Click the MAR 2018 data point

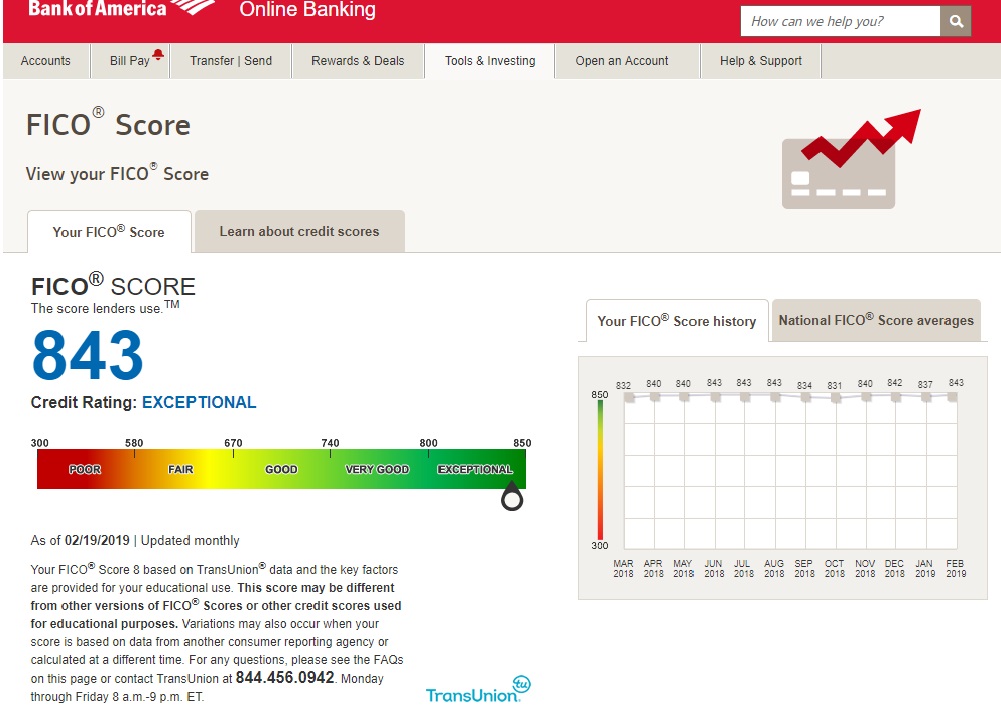(629, 398)
